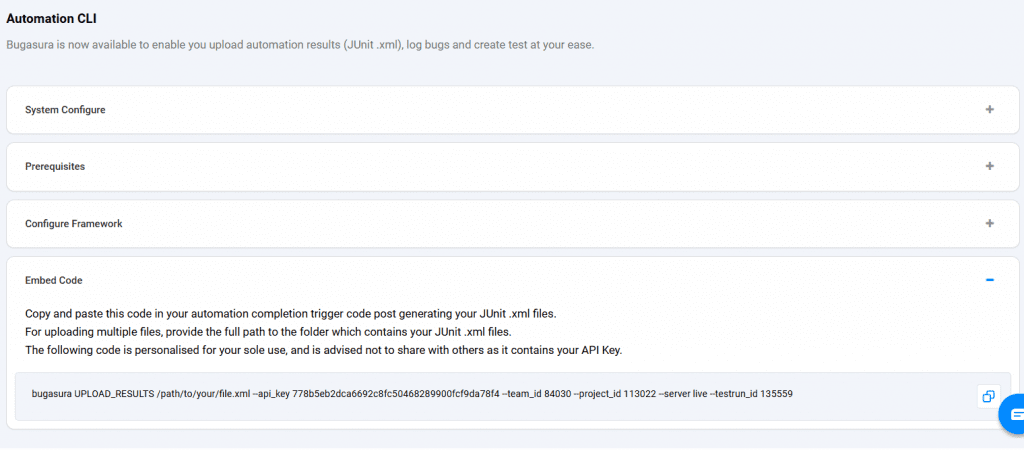Image resolution: width=1024 pixels, height=451 pixels.
Task: Click the Bugasura description text under the heading
Action: [x=300, y=45]
